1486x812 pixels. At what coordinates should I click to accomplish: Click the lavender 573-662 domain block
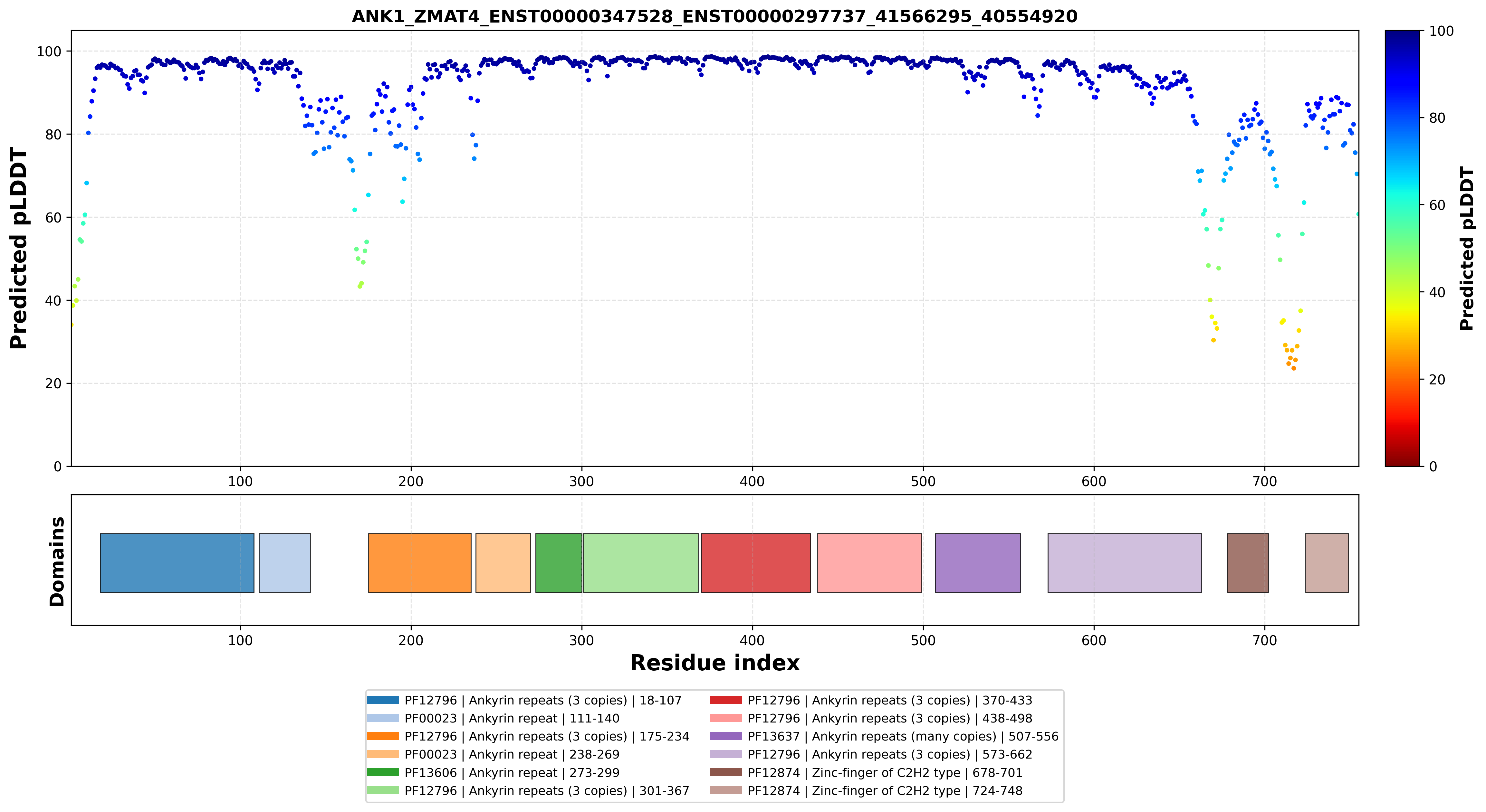[1125, 563]
